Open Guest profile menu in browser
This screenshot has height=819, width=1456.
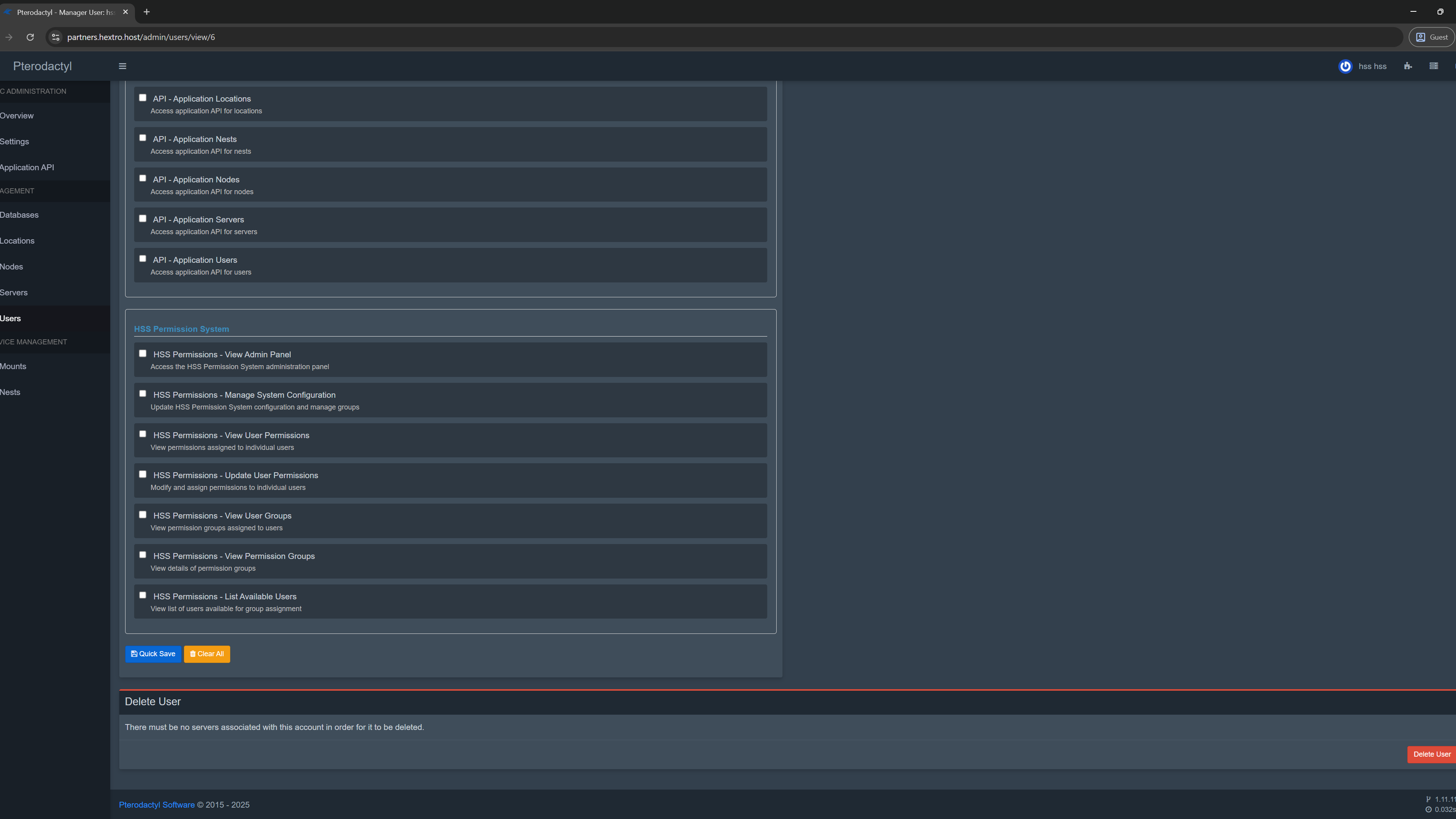tap(1432, 37)
